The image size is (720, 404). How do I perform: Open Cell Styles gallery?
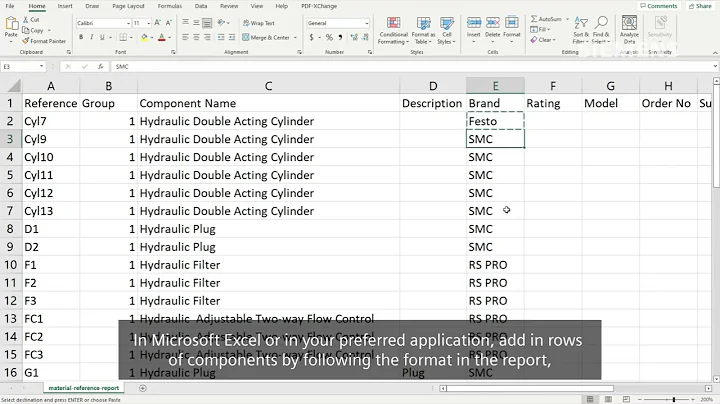click(446, 31)
